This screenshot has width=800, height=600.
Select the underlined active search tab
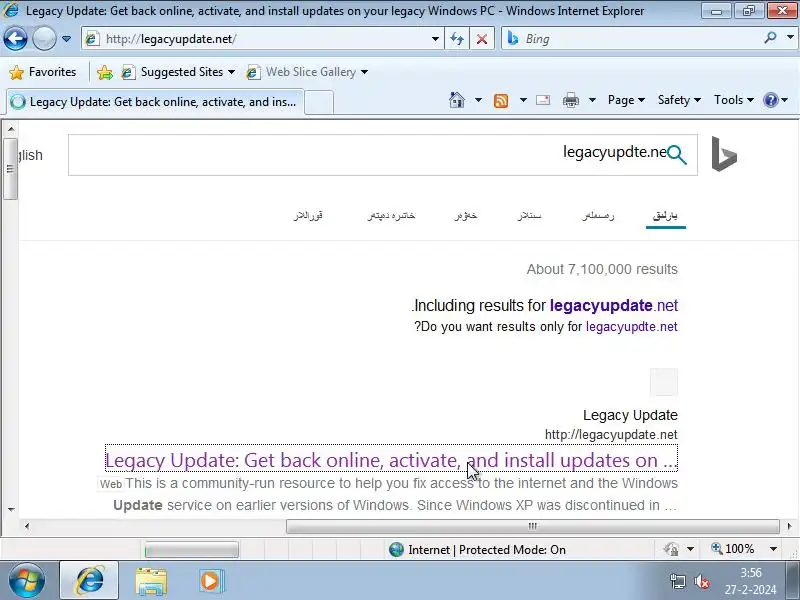coord(665,216)
